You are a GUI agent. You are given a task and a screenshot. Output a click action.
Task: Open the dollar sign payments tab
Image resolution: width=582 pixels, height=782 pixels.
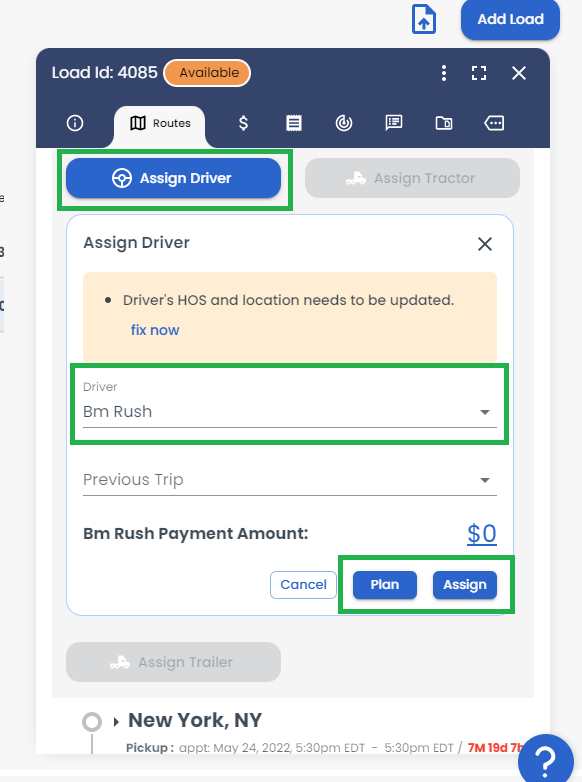[243, 123]
